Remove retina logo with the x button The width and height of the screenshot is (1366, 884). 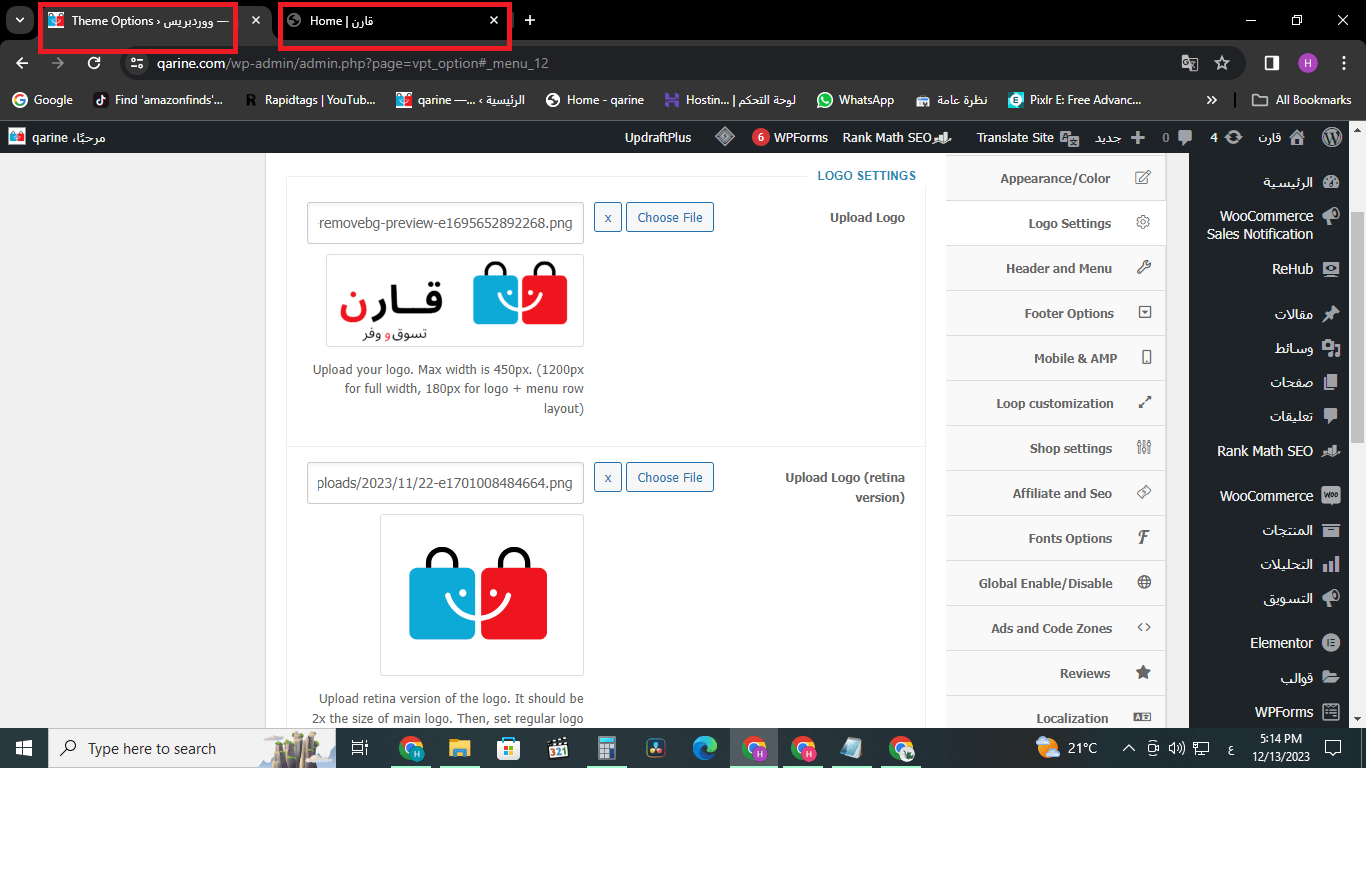point(607,477)
